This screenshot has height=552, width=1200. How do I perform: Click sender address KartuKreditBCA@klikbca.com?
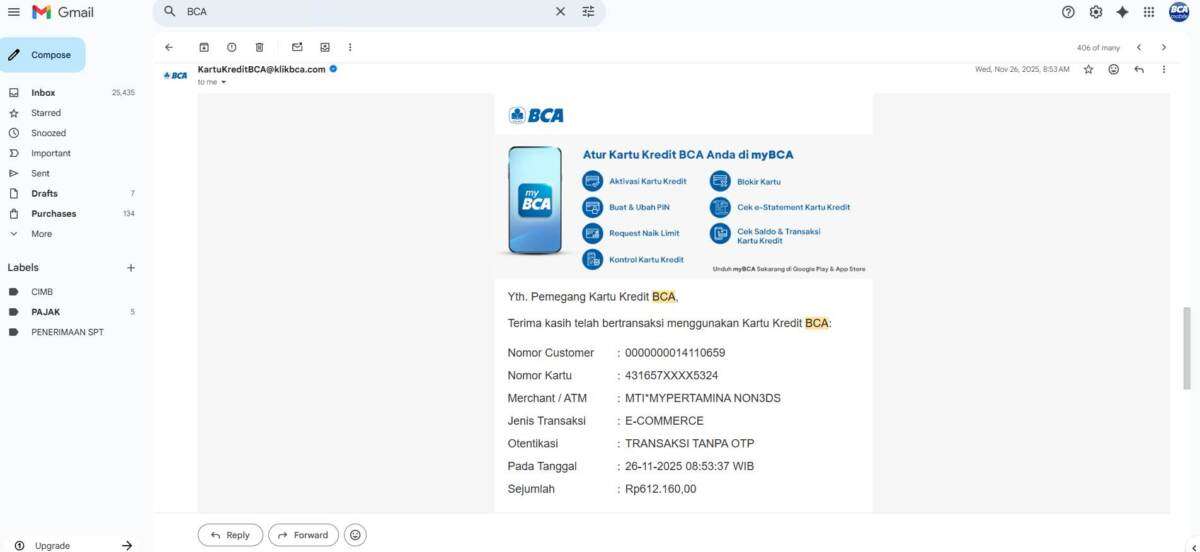(262, 69)
